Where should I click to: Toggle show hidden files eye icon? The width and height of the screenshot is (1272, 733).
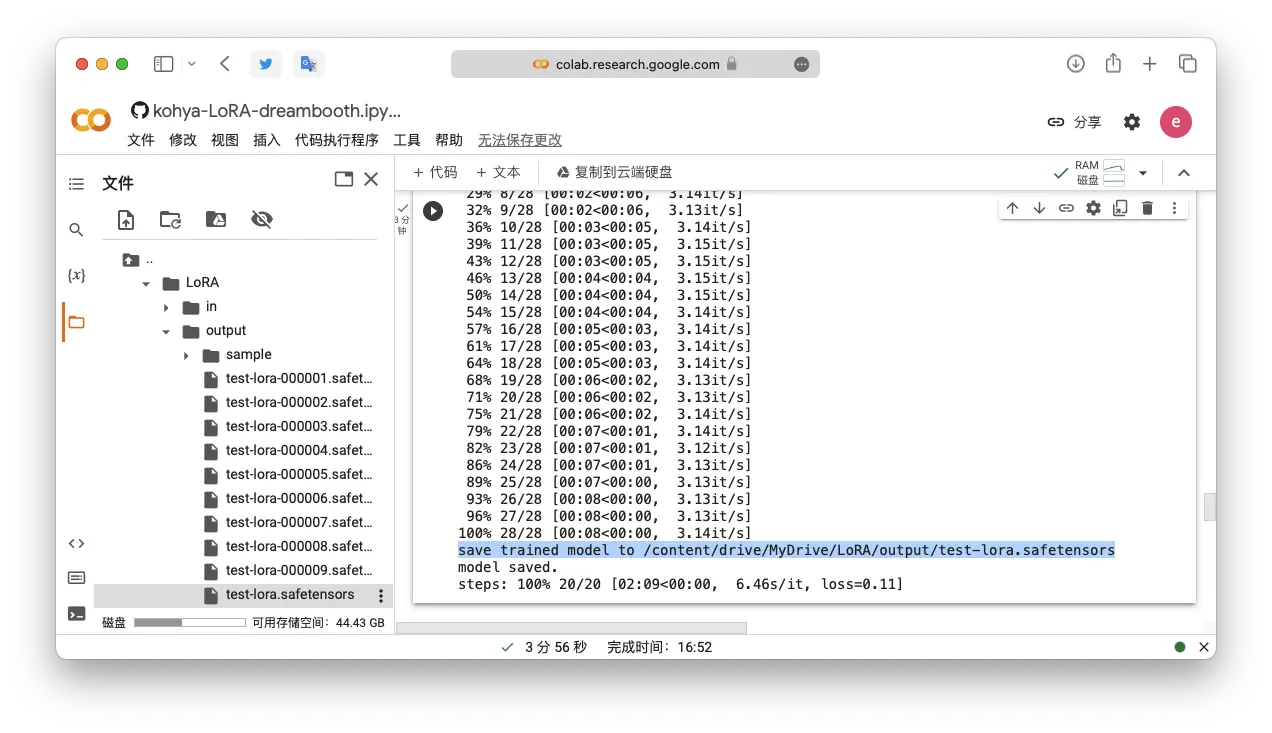coord(262,220)
